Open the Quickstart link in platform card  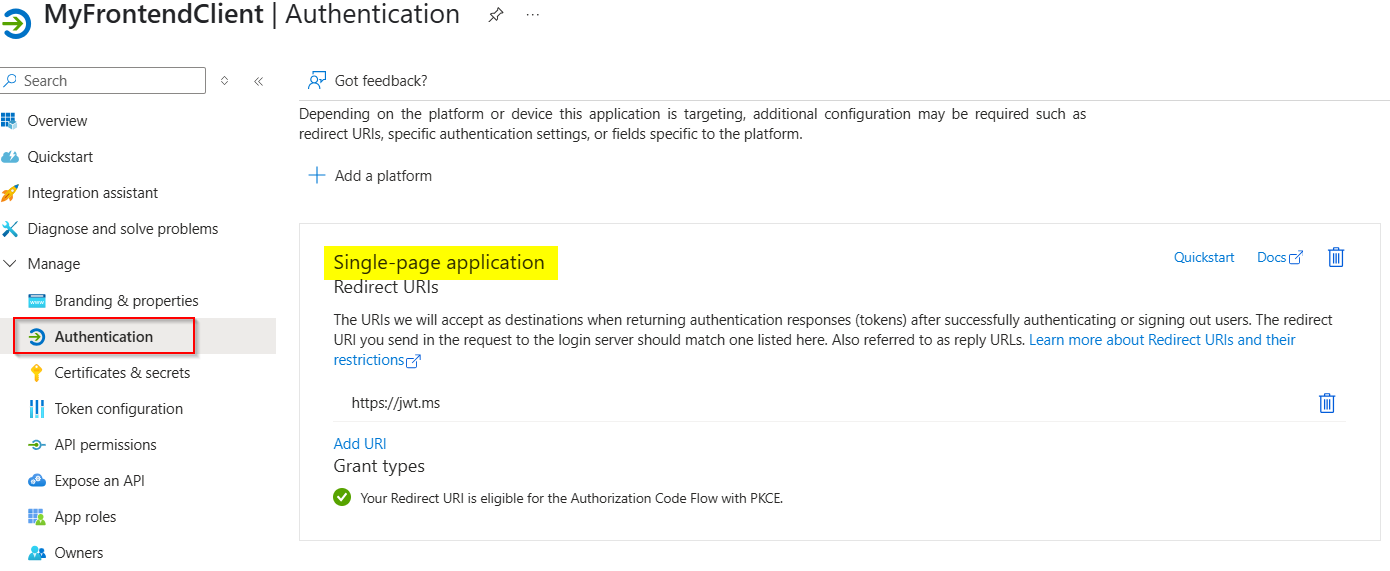click(x=1204, y=258)
